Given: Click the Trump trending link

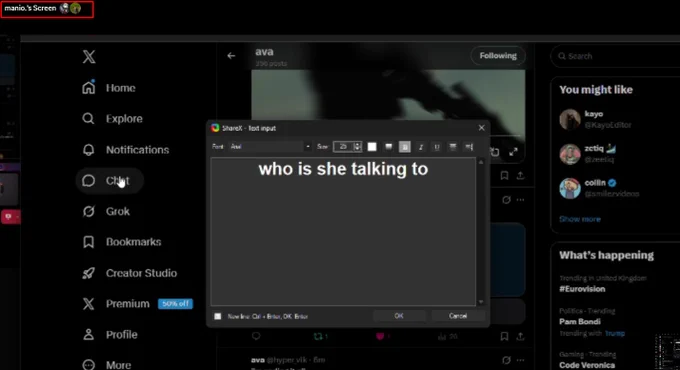Looking at the screenshot, I should tap(615, 333).
